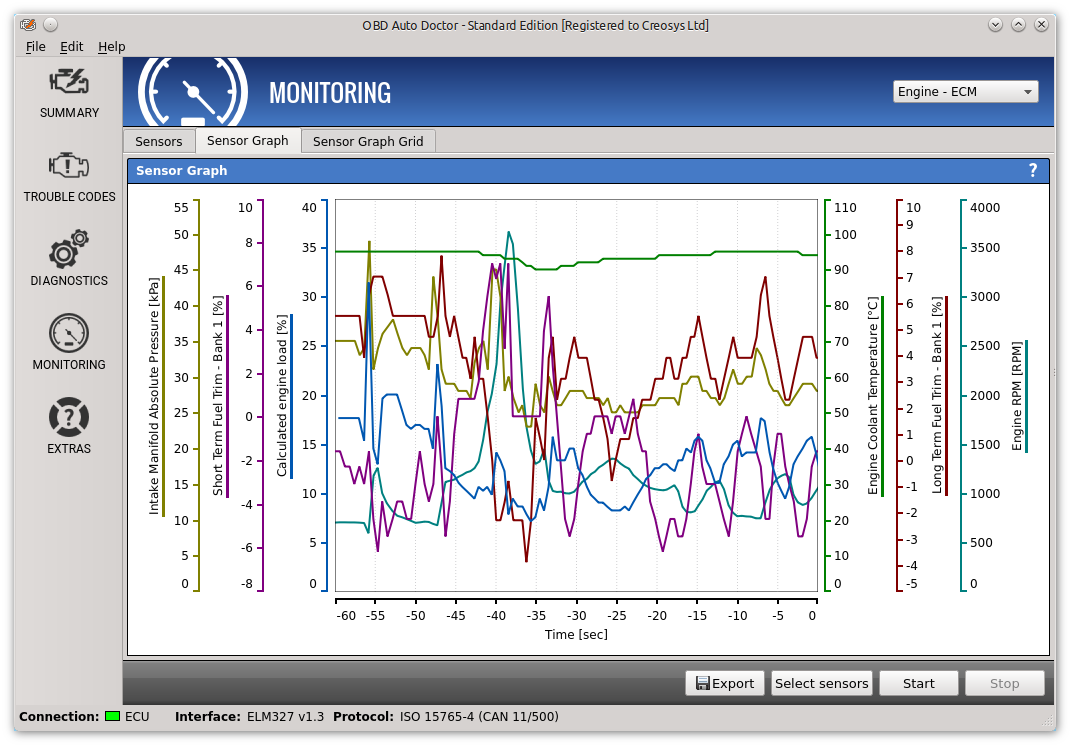
Task: Click the Engine Coolant Temperature axis label
Action: click(x=873, y=396)
